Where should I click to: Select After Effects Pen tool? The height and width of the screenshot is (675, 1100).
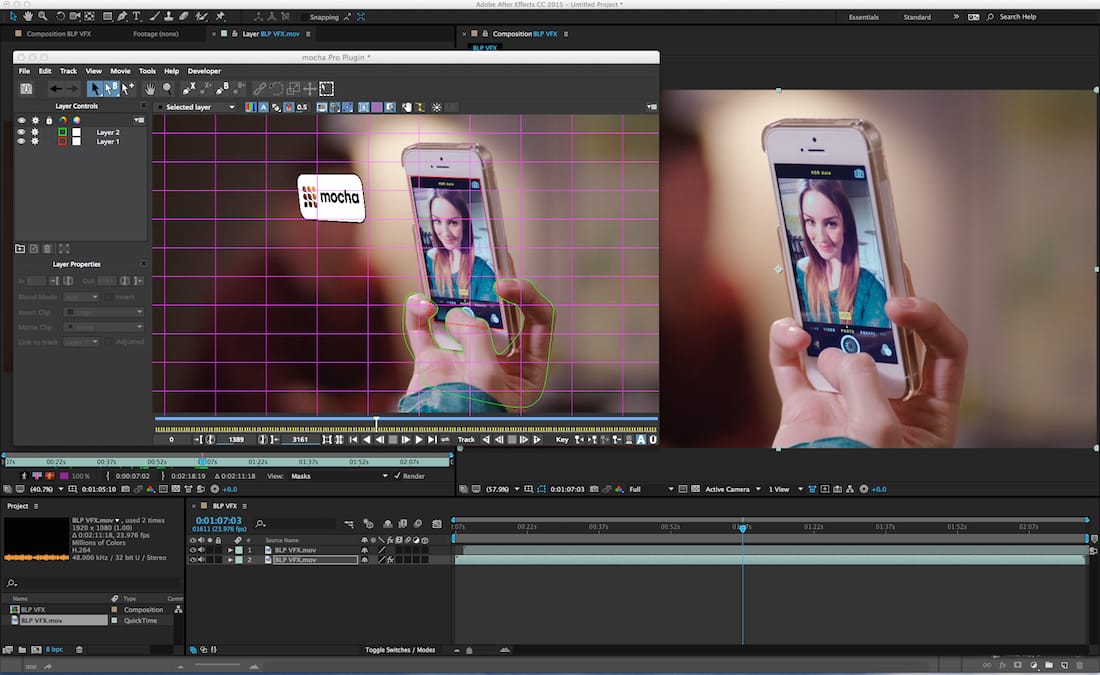(122, 16)
